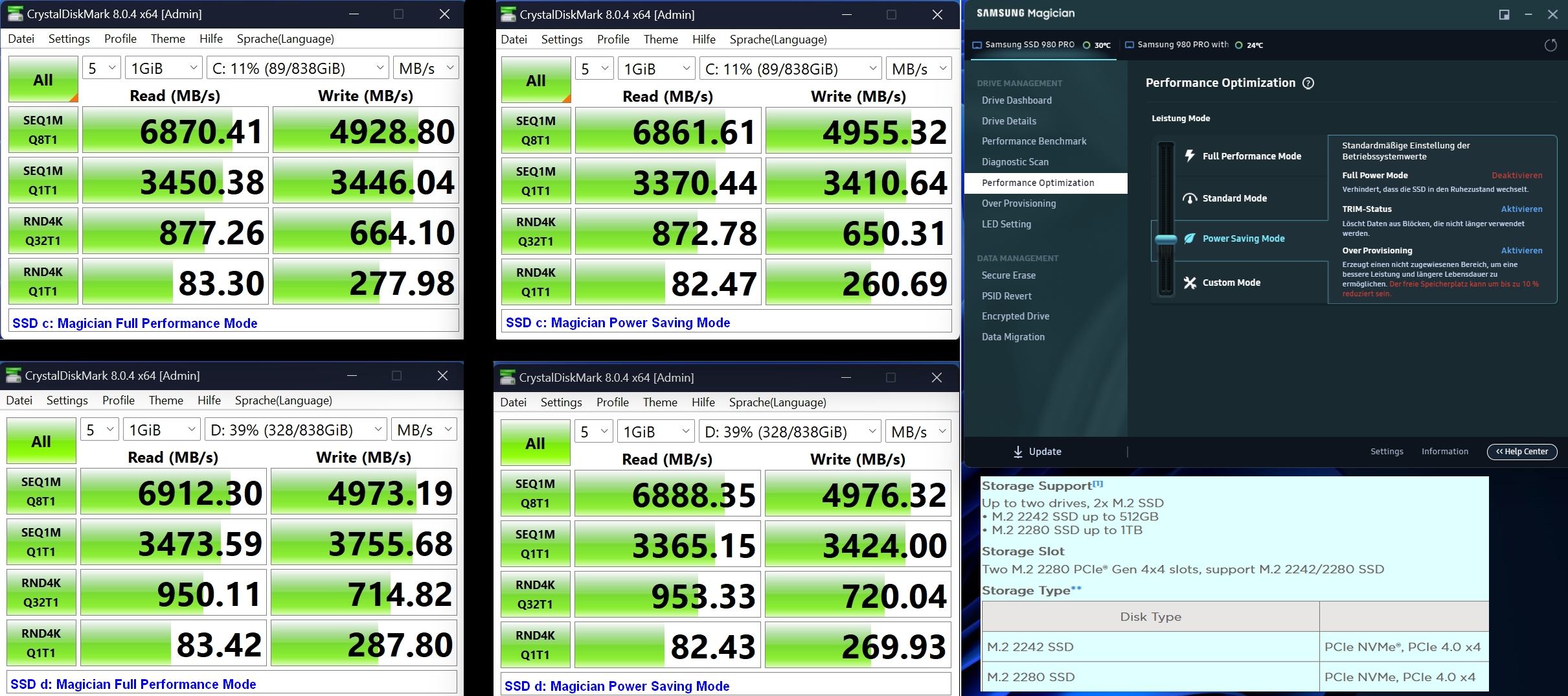Click RND4K Q1T1 button in D: Power Saving window
The image size is (1568, 696).
[535, 645]
